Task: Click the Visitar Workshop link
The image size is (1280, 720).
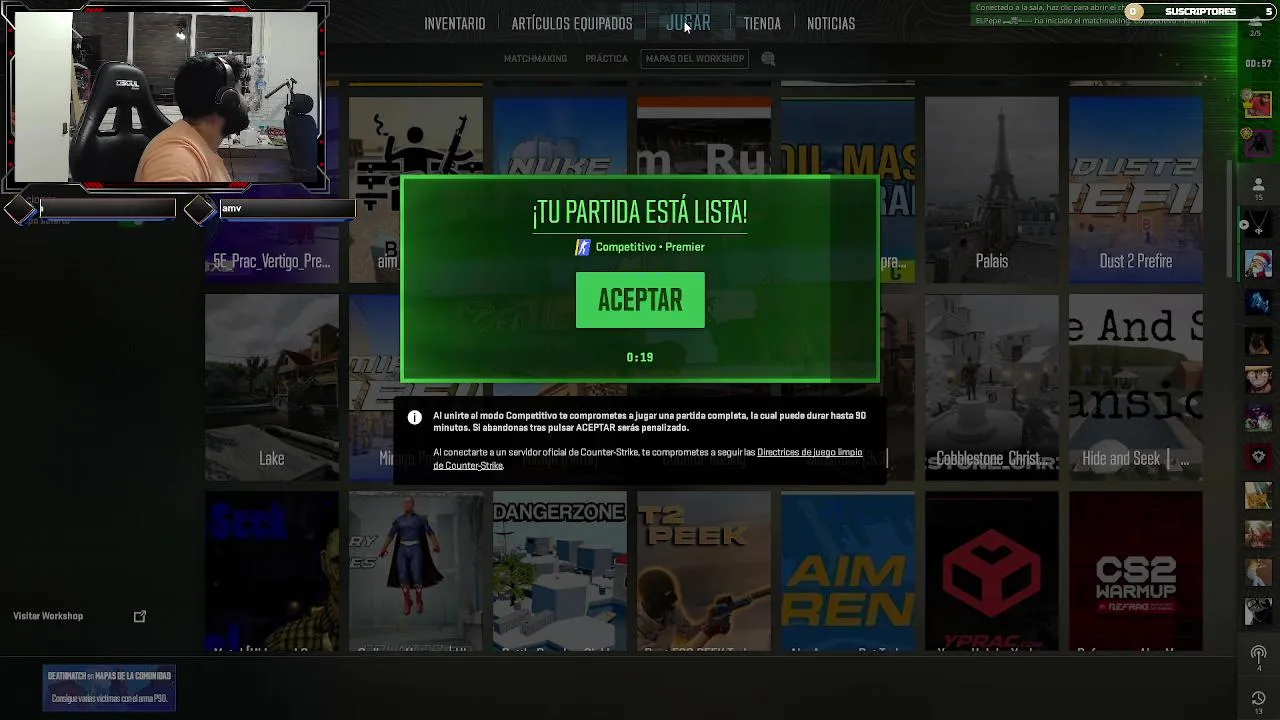Action: (x=48, y=616)
